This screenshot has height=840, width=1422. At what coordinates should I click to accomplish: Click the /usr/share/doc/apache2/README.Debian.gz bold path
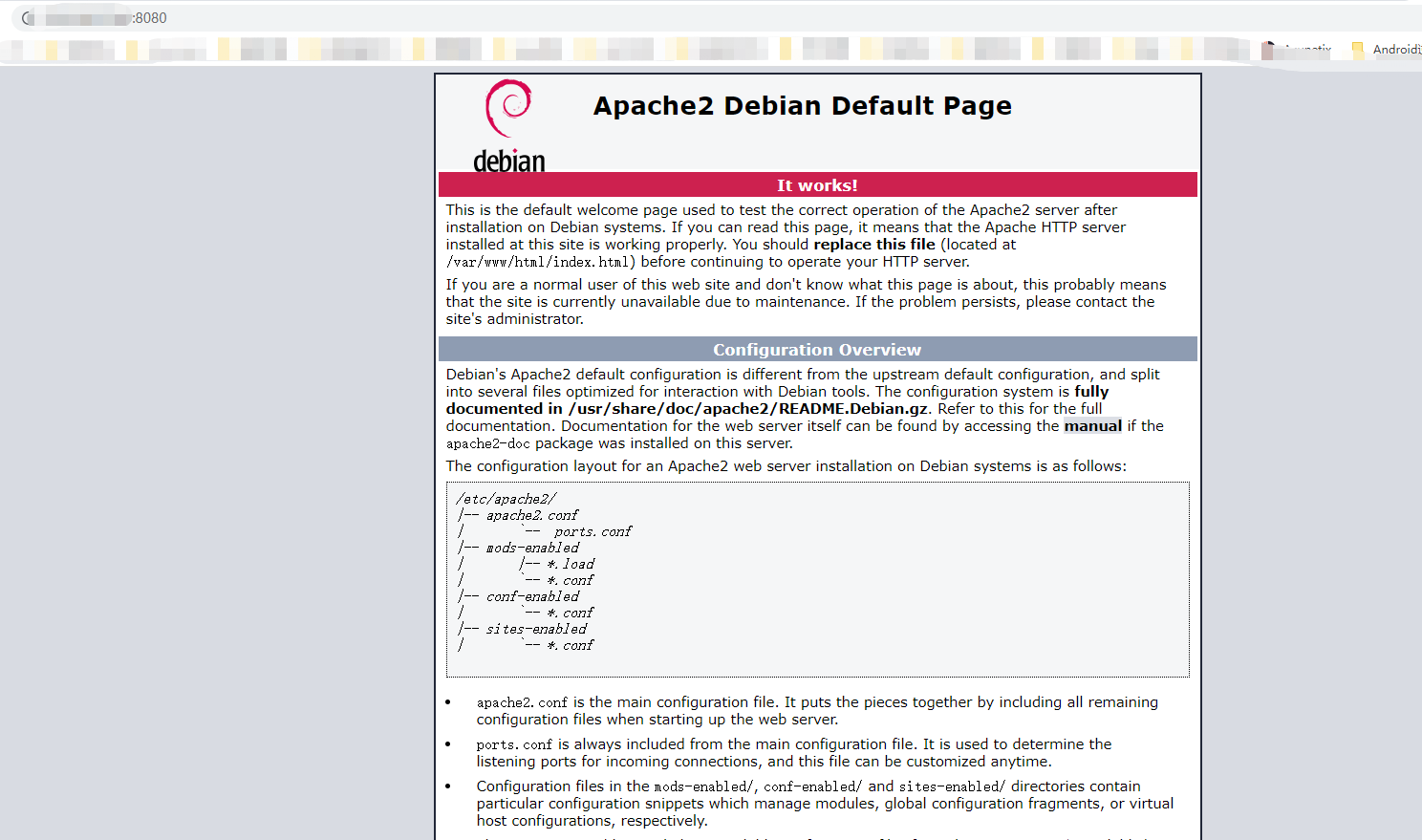(x=747, y=409)
